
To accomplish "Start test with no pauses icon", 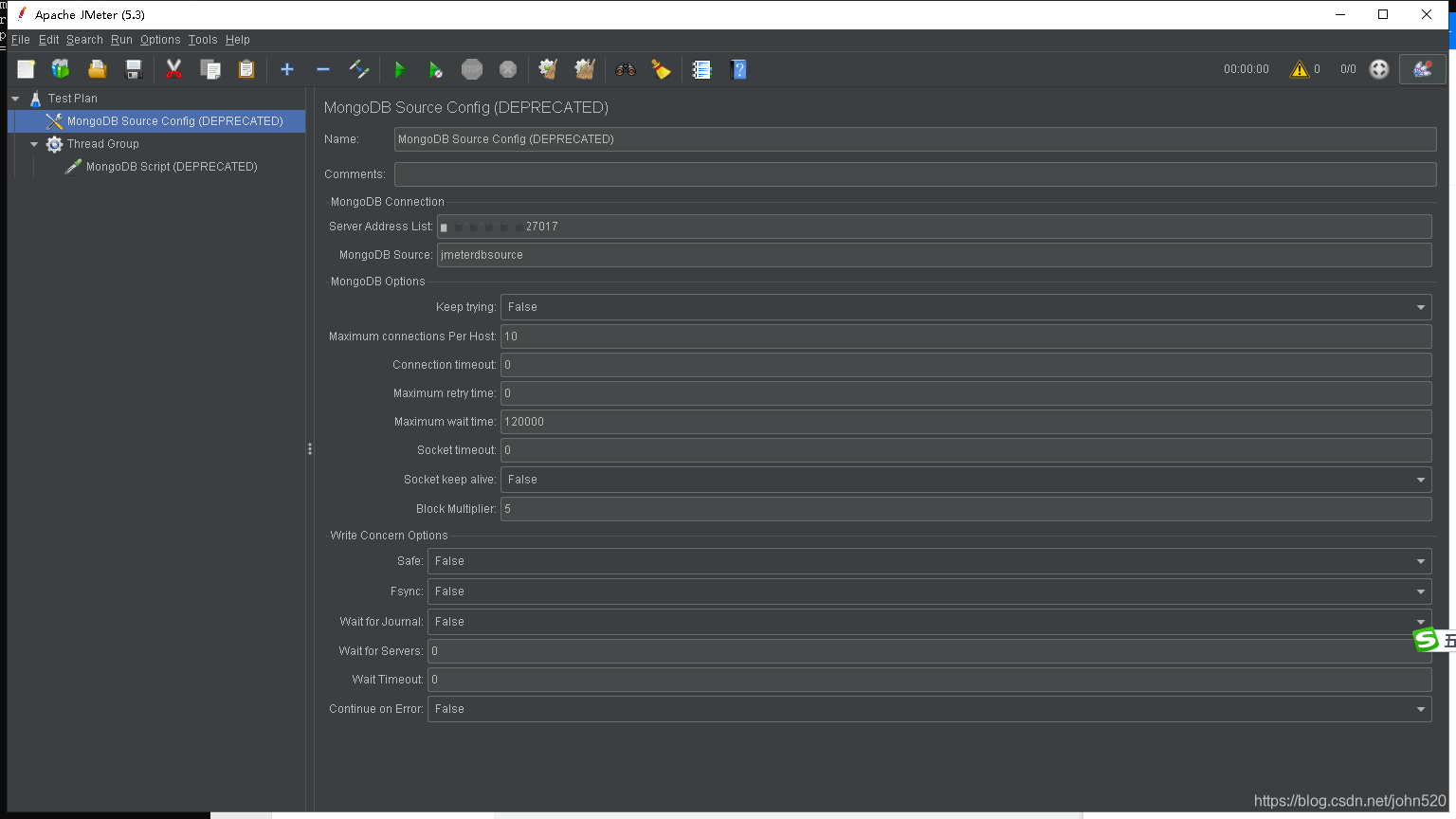I will (435, 69).
